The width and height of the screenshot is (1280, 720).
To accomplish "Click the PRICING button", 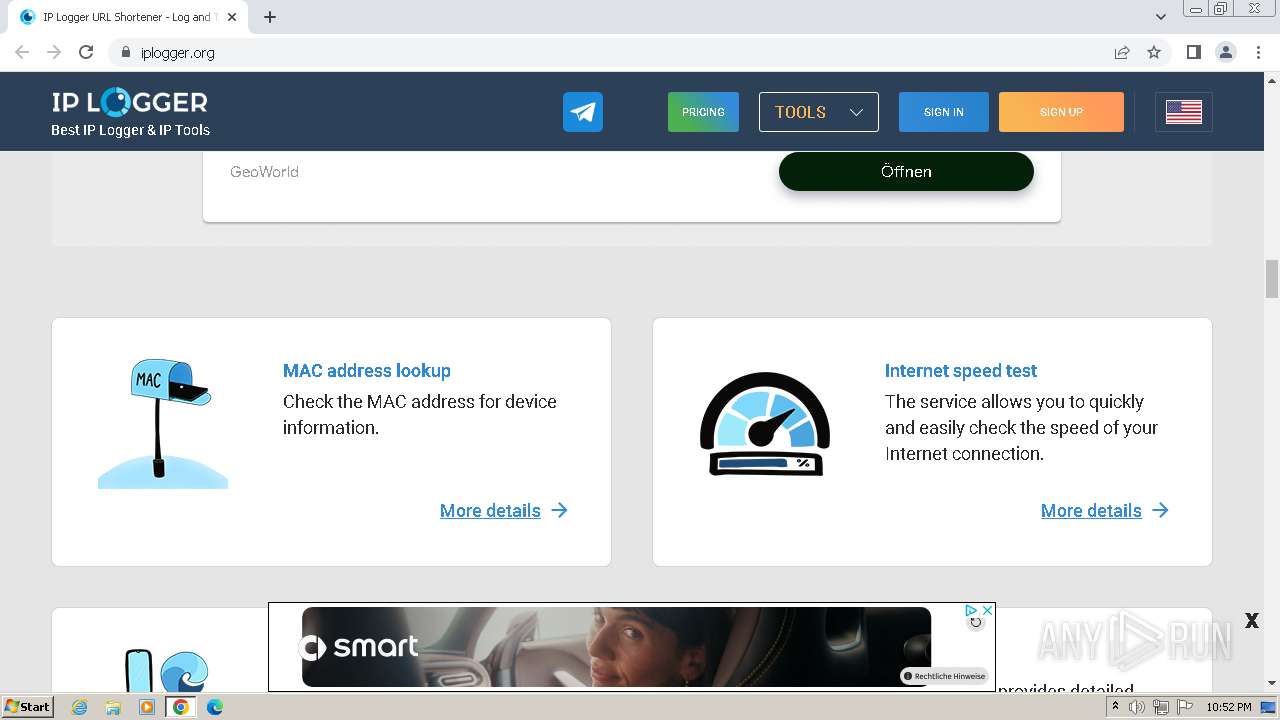I will [703, 112].
